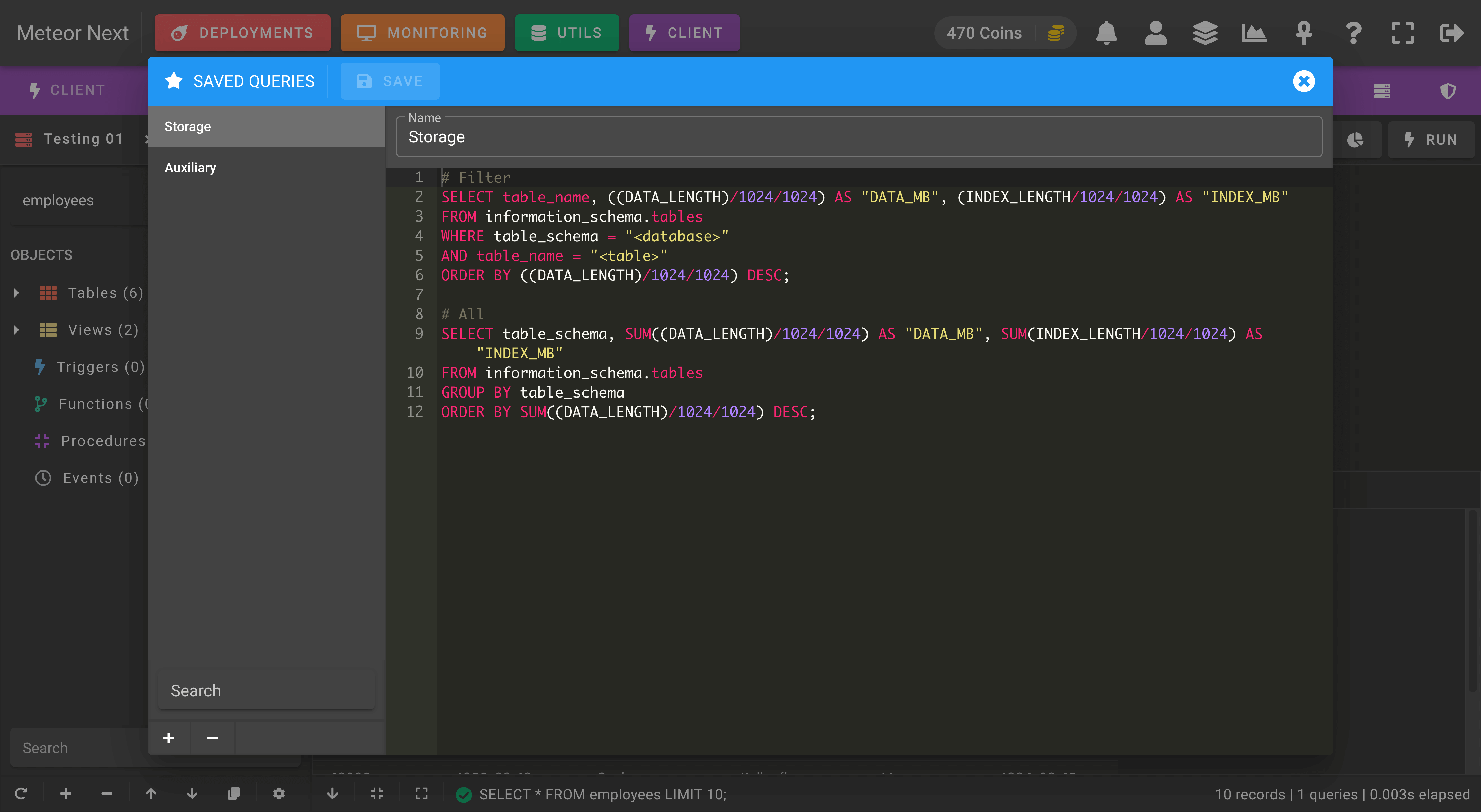Open help question mark
The height and width of the screenshot is (812, 1481).
[x=1353, y=33]
